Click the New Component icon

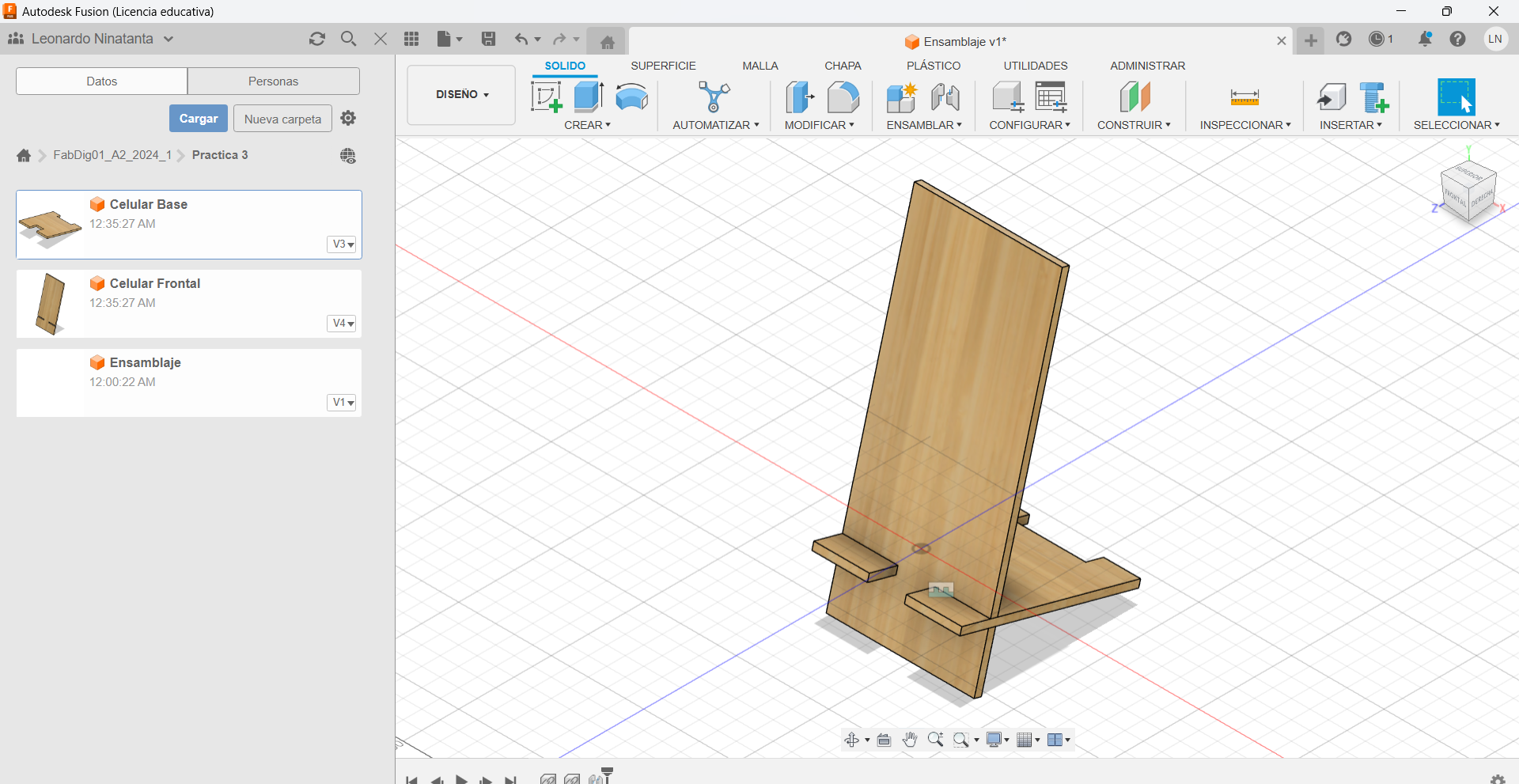(901, 97)
